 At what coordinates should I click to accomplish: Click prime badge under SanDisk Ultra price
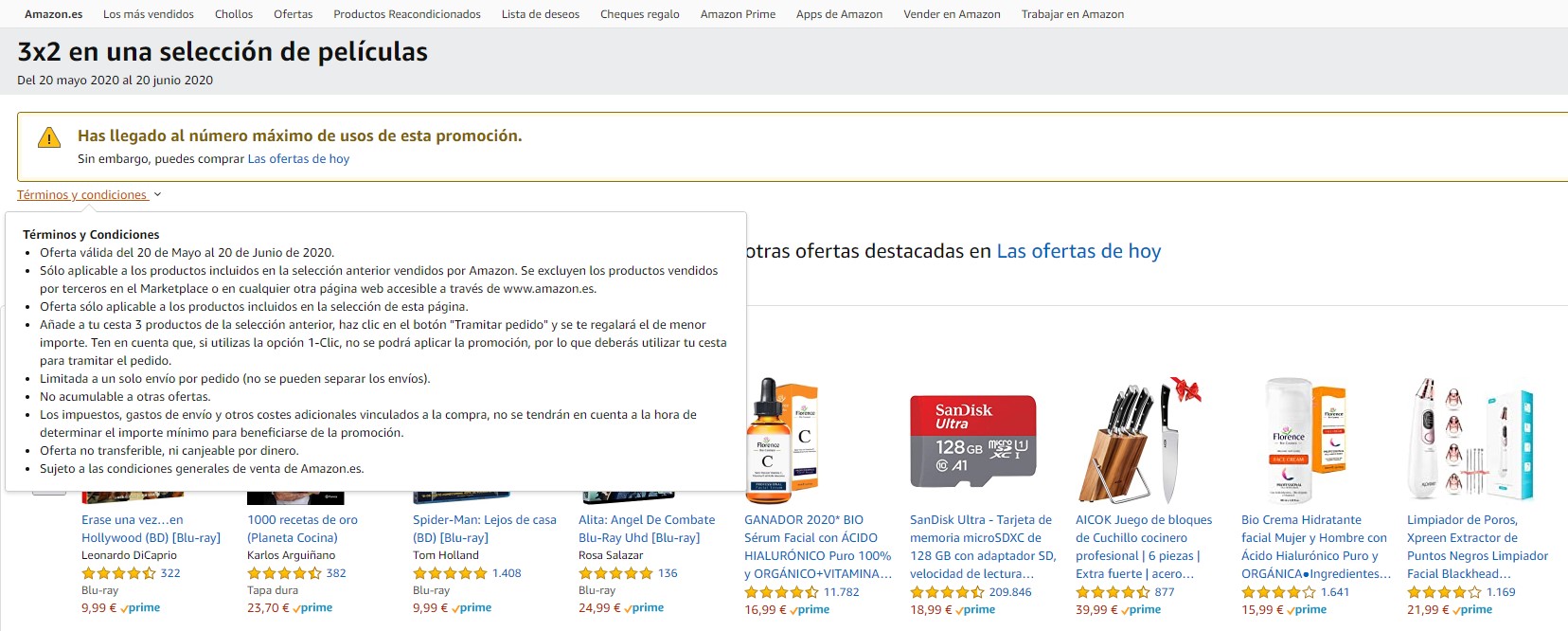coord(975,610)
